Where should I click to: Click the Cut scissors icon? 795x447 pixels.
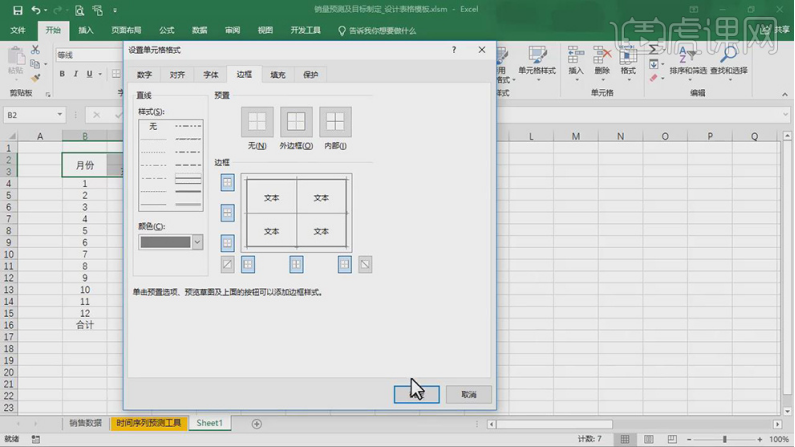(x=35, y=50)
